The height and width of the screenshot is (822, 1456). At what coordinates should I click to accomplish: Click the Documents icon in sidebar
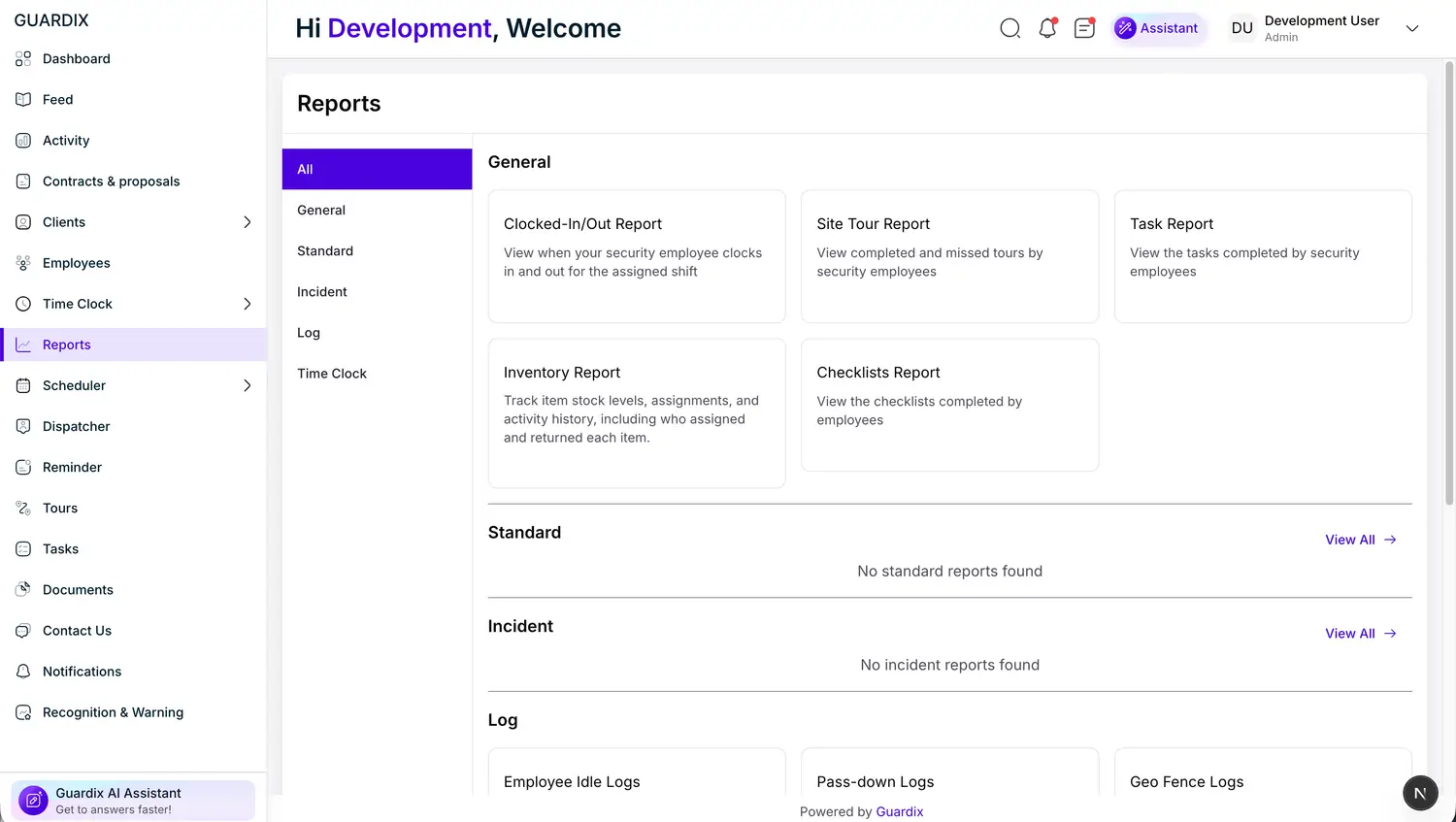point(23,589)
